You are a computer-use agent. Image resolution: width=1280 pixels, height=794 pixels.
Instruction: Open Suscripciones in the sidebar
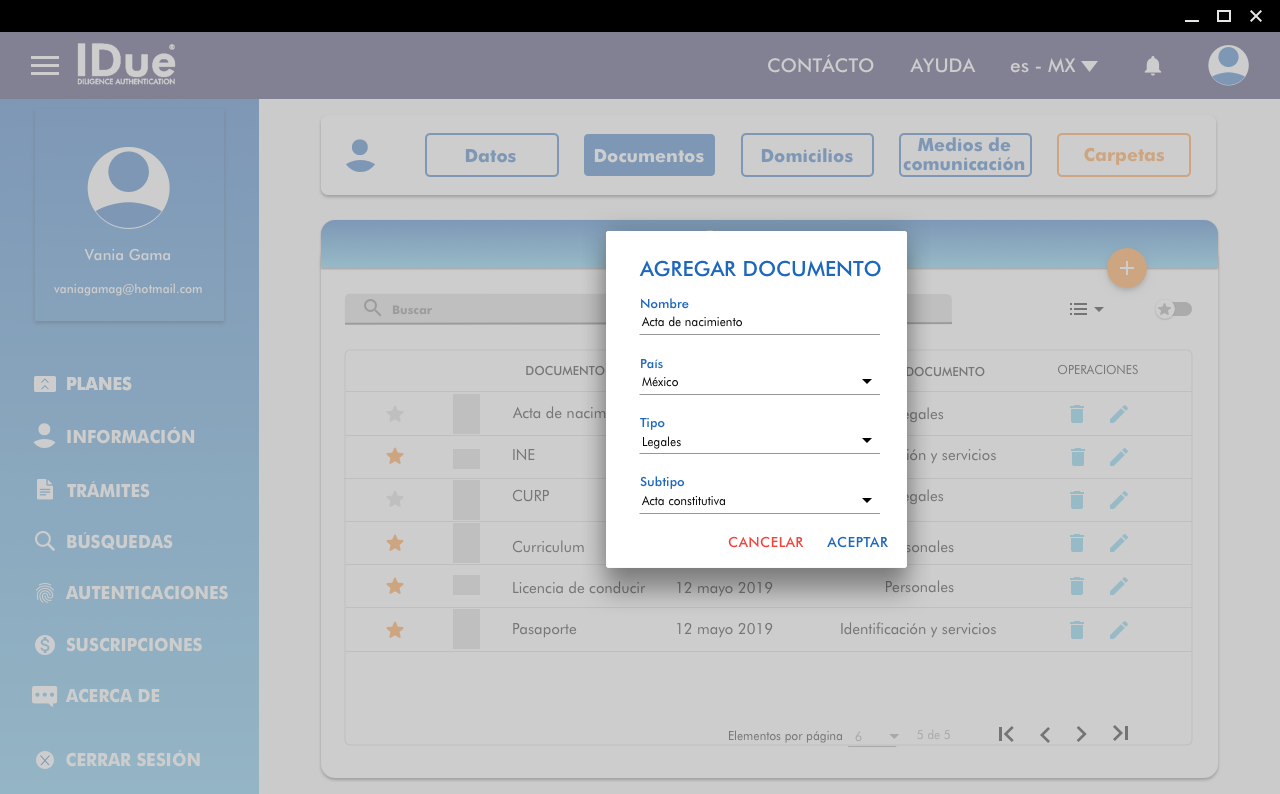[134, 645]
